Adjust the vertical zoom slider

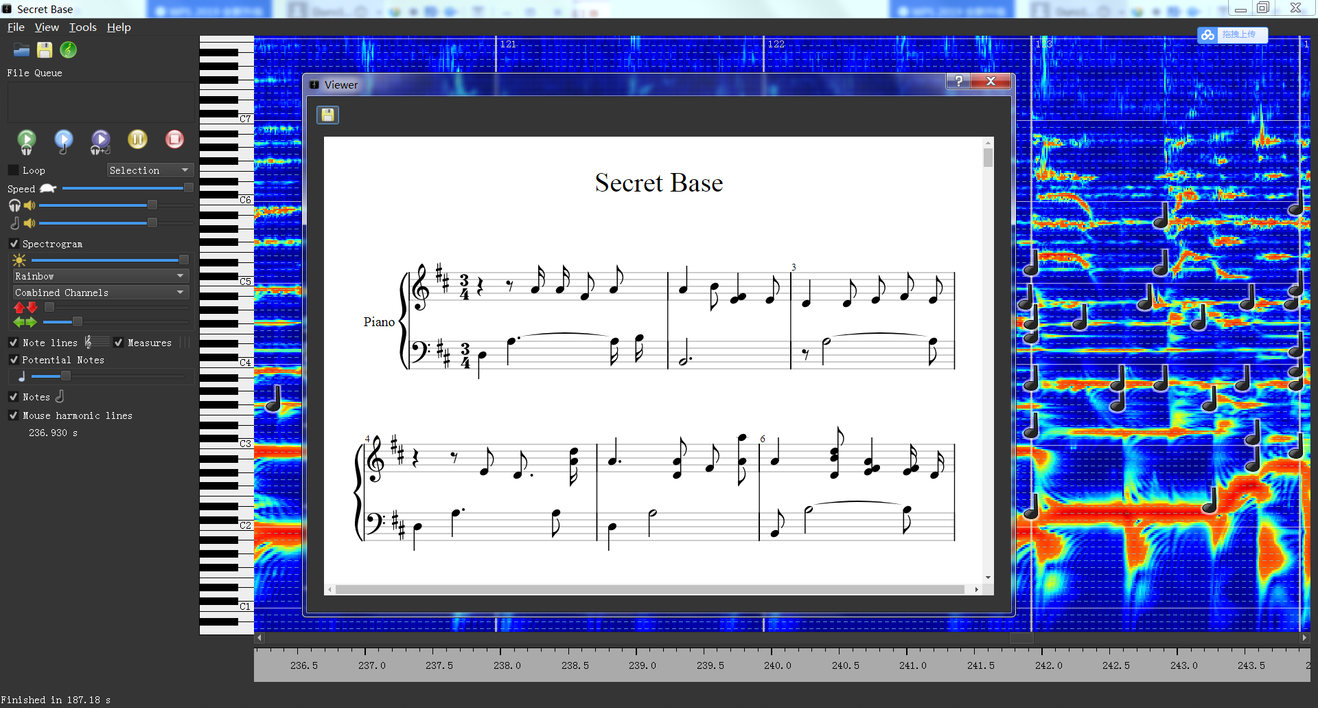pyautogui.click(x=118, y=308)
